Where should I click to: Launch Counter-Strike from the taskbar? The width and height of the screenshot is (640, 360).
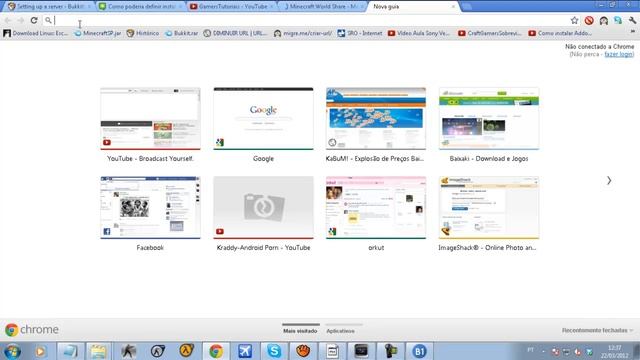point(128,351)
